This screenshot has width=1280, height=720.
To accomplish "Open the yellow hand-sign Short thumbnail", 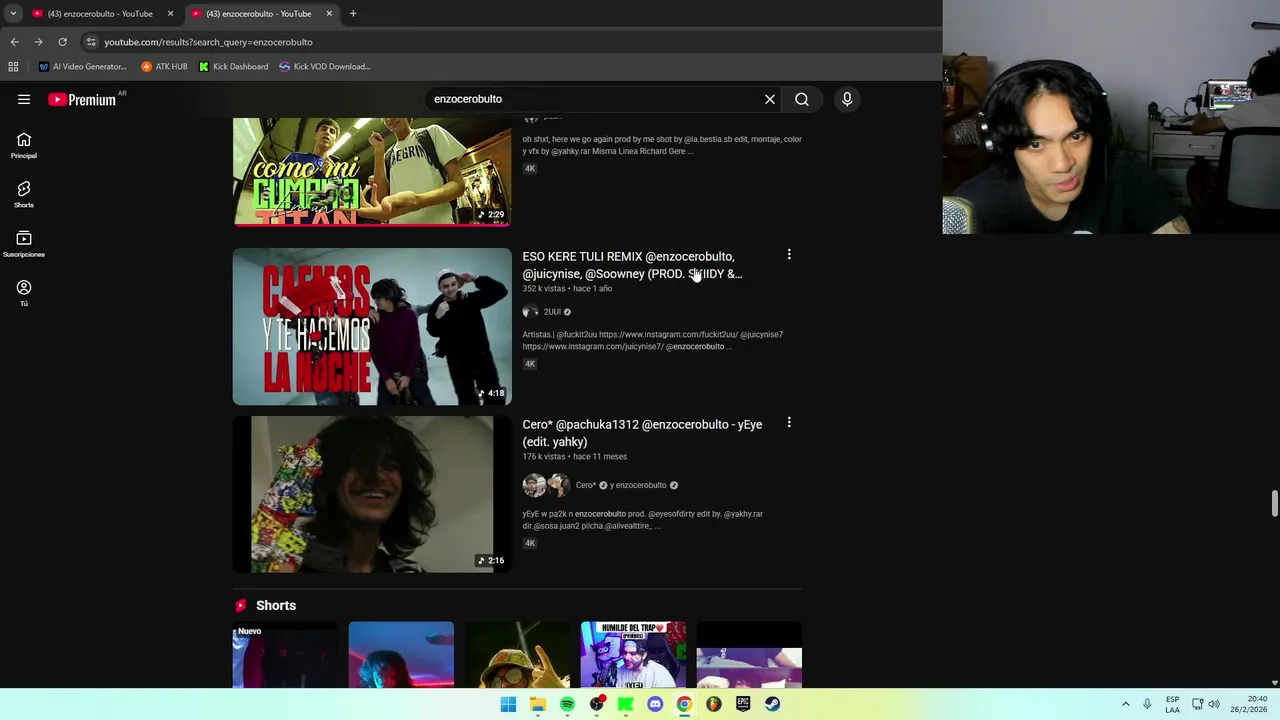I will (x=517, y=655).
